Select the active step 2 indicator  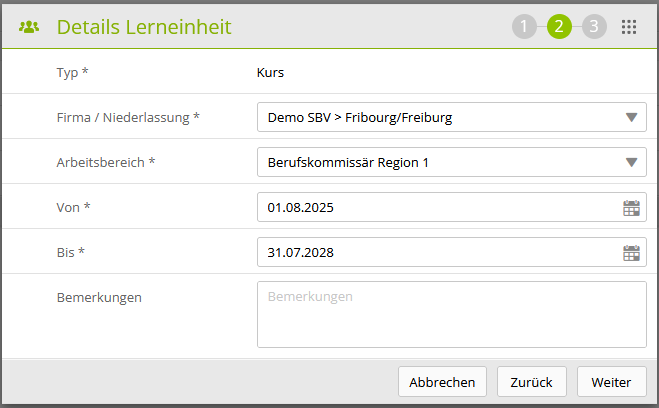click(559, 27)
